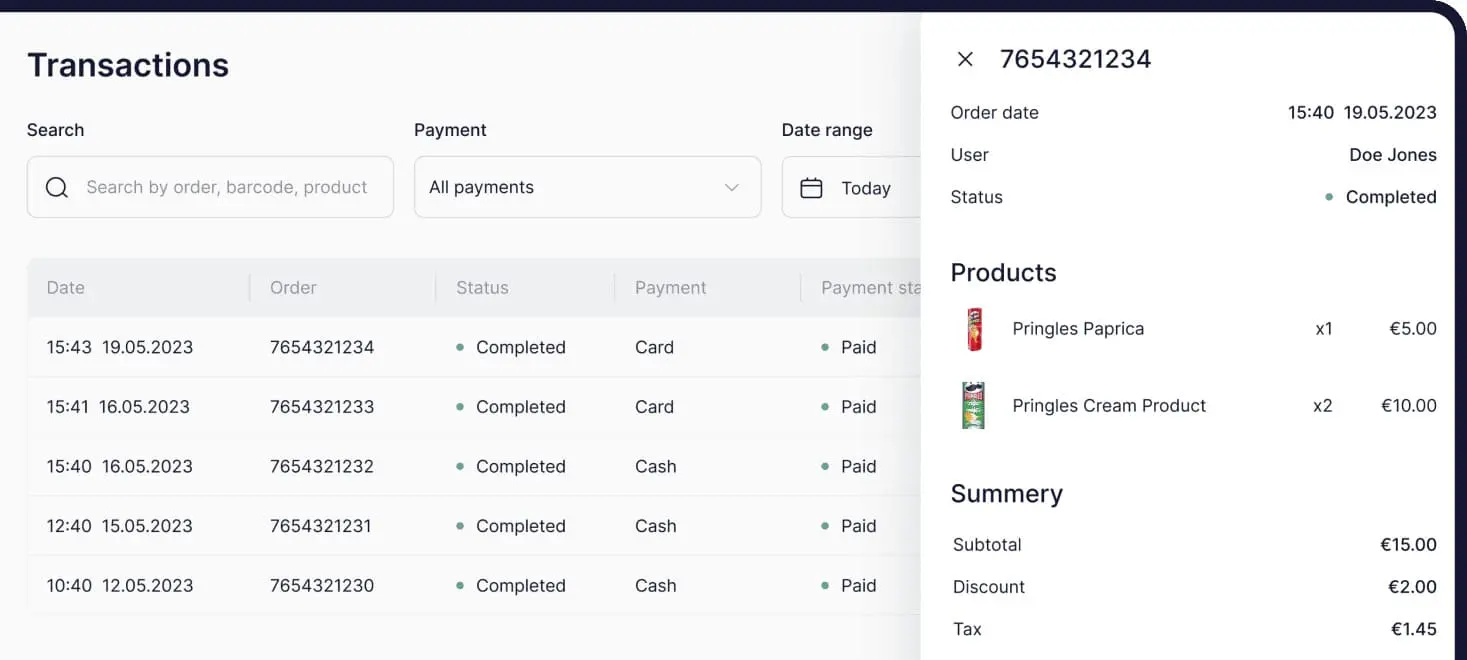This screenshot has height=660, width=1467.
Task: Focus the search by order, barcode field
Action: pyautogui.click(x=227, y=187)
